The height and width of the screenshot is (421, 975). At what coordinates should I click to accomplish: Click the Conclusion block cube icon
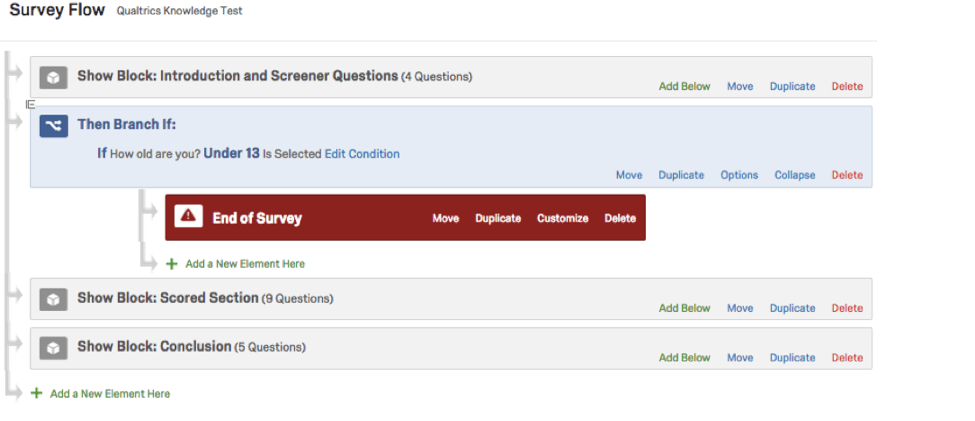(x=54, y=347)
